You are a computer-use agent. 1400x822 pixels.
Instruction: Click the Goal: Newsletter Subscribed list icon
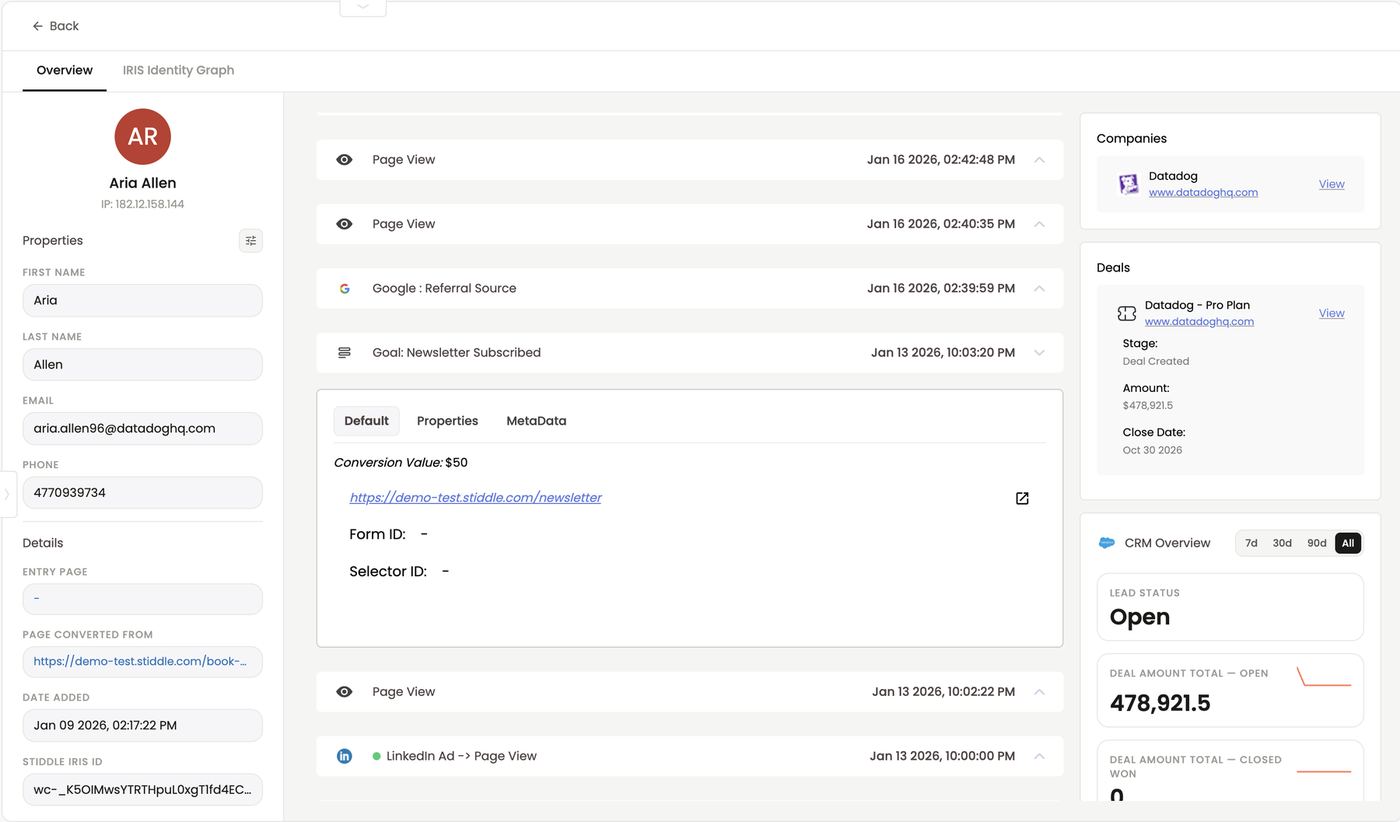344,353
